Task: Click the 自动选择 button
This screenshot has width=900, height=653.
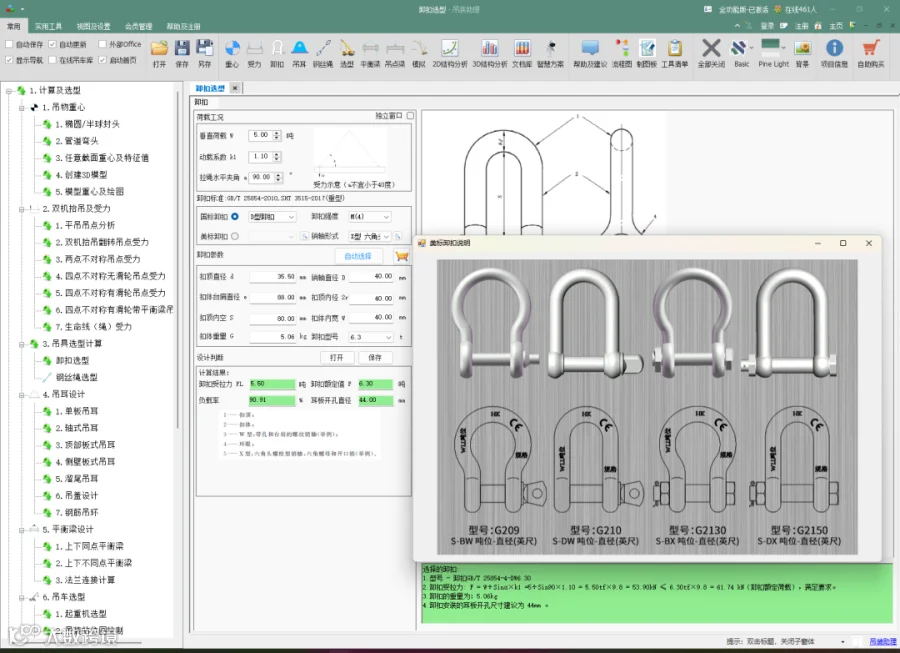Action: (358, 256)
